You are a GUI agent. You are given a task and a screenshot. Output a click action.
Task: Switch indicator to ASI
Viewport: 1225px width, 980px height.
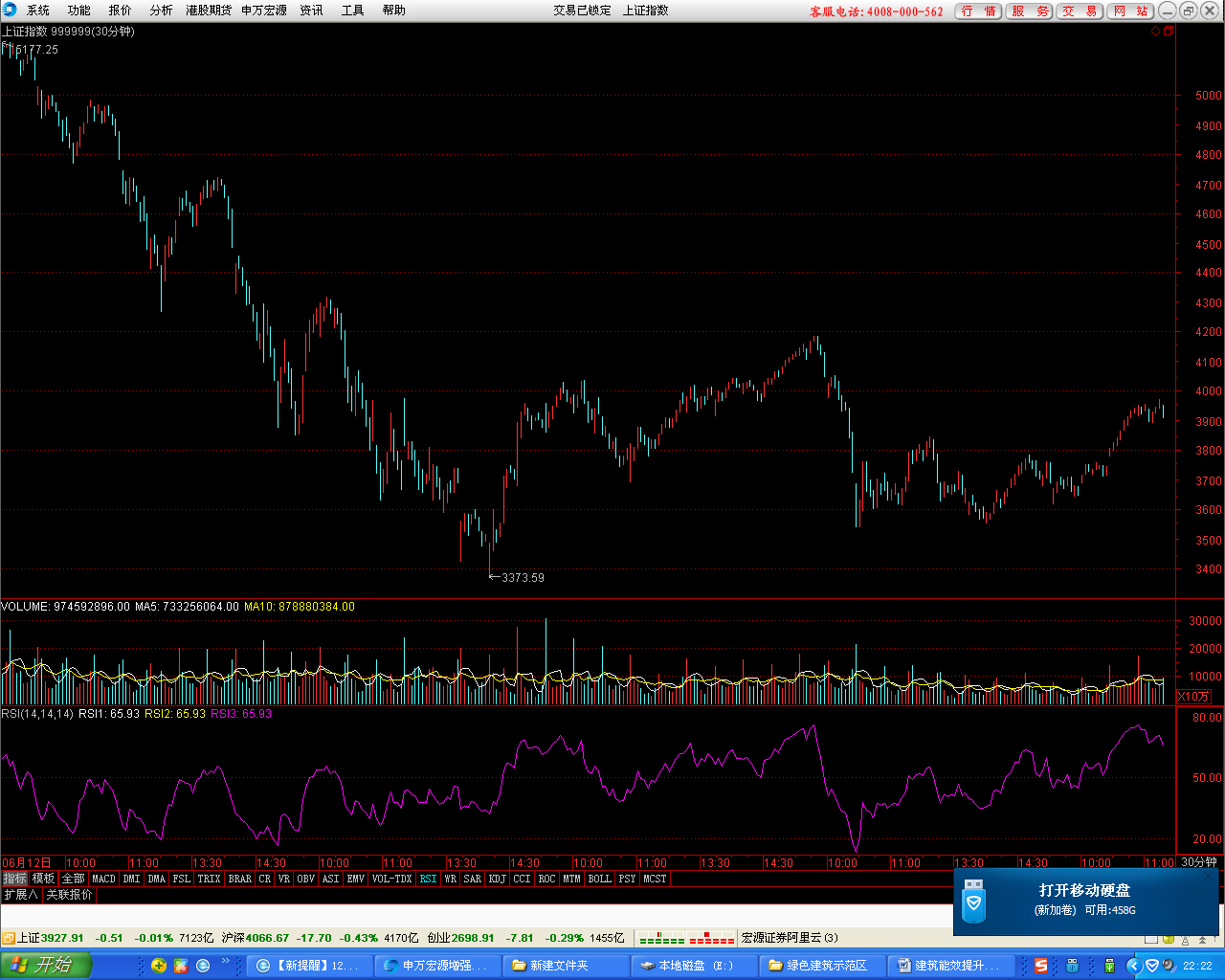[331, 879]
